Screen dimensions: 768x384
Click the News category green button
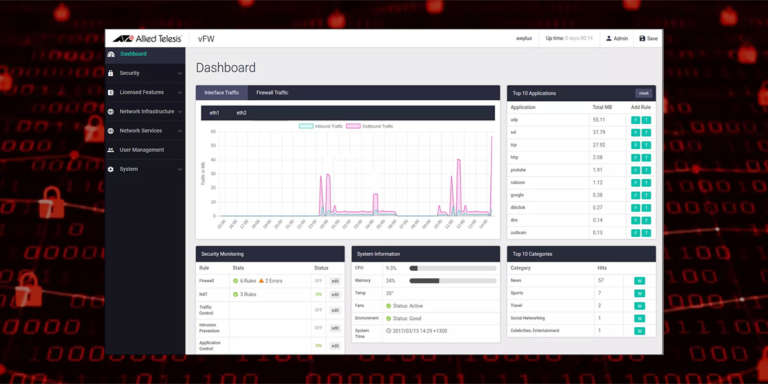coord(639,281)
